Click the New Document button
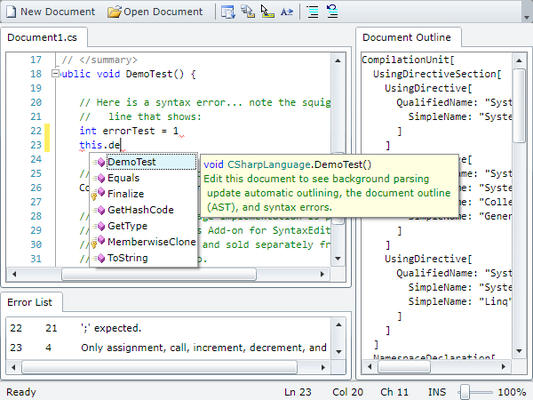 pyautogui.click(x=50, y=12)
